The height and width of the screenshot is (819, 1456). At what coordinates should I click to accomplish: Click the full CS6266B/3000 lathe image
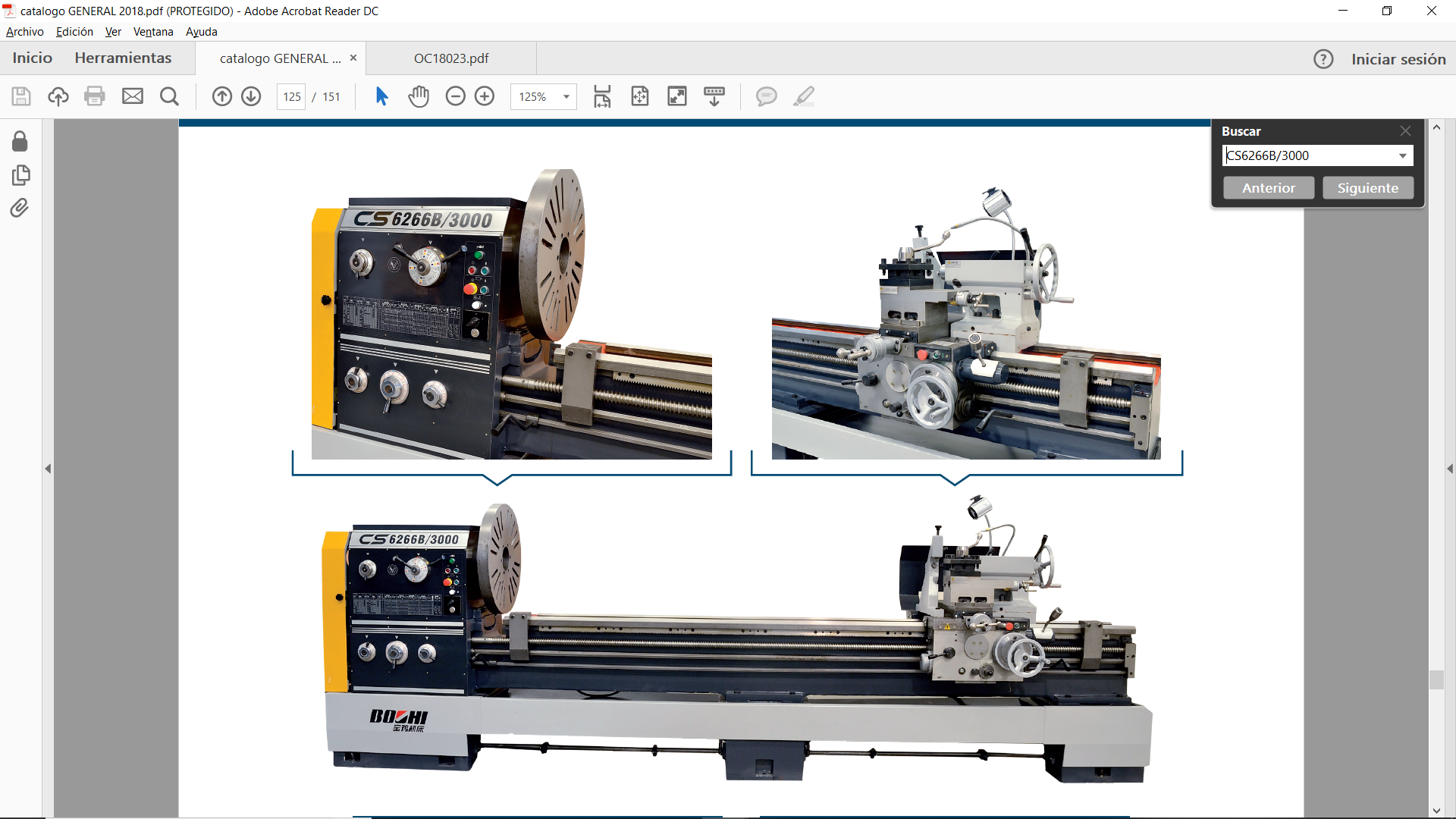click(x=738, y=639)
